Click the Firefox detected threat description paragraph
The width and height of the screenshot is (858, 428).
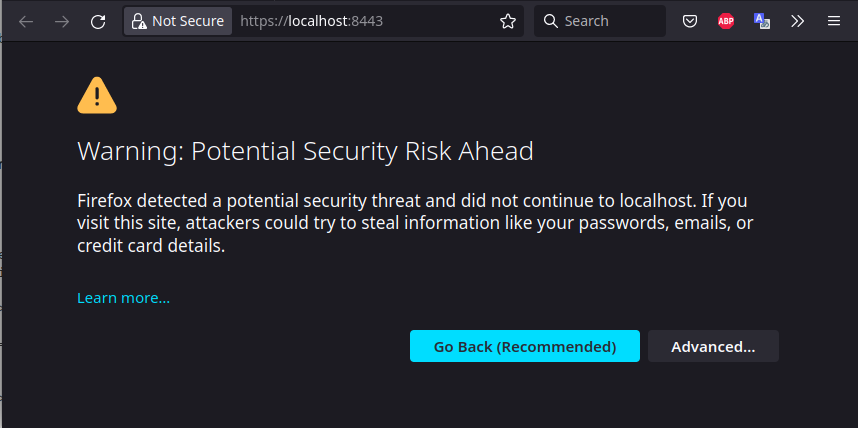point(416,223)
